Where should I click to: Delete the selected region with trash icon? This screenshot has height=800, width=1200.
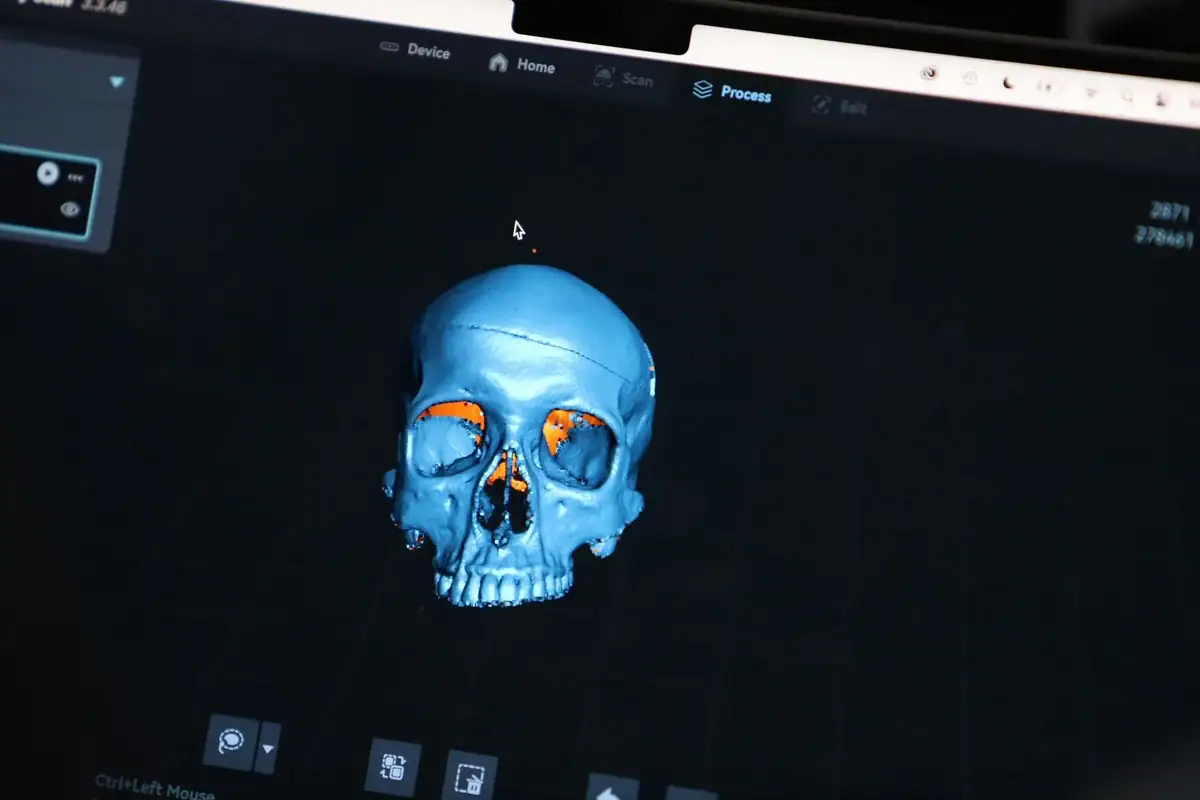469,776
